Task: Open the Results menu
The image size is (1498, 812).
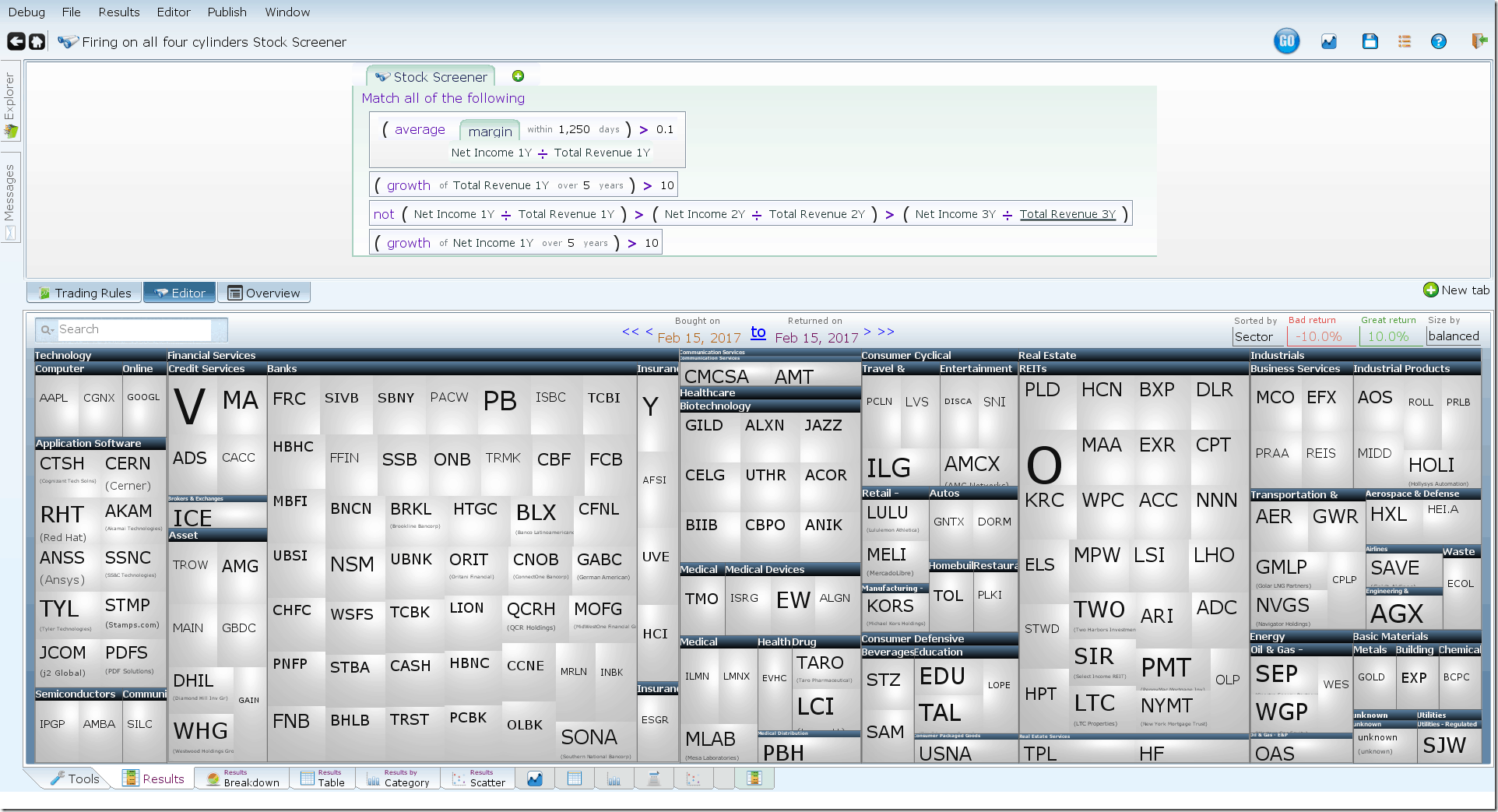Action: click(x=119, y=12)
